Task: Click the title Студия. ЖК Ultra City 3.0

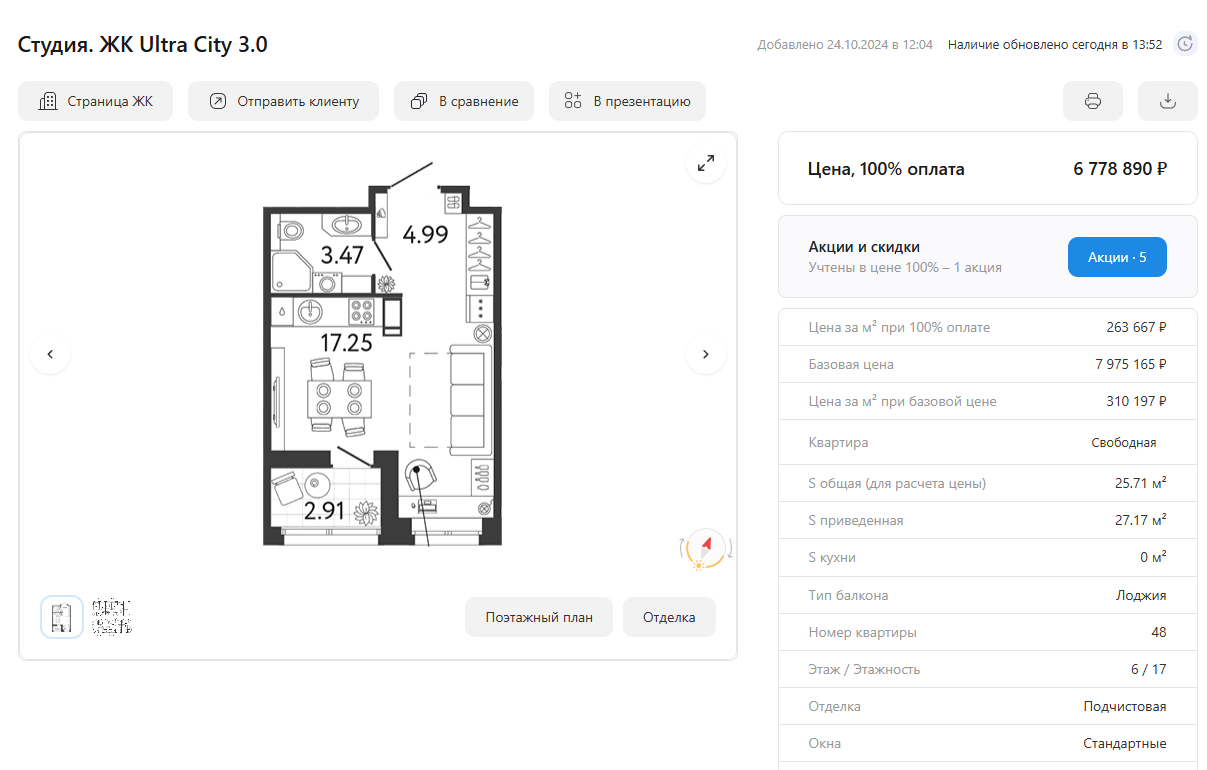Action: [x=143, y=45]
